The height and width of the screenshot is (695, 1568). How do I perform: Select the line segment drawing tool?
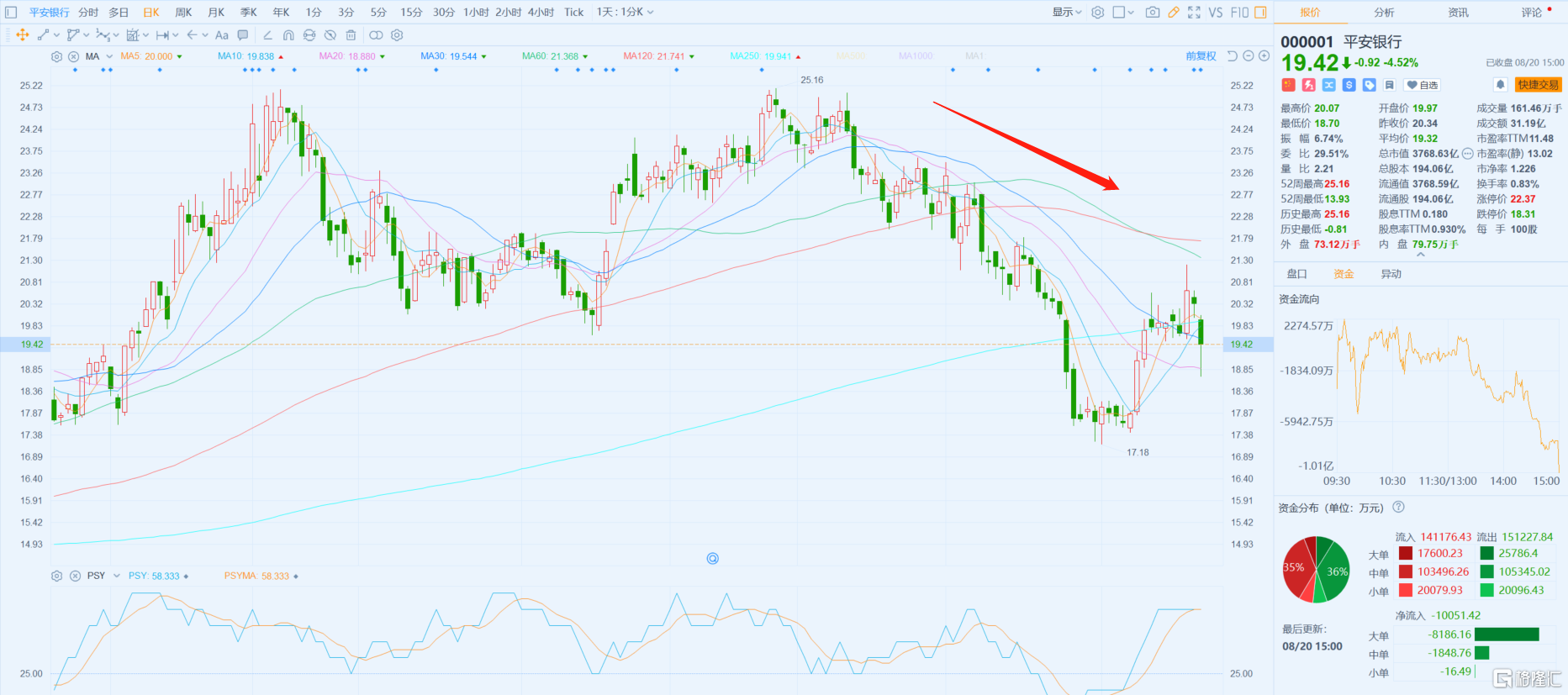coord(43,34)
